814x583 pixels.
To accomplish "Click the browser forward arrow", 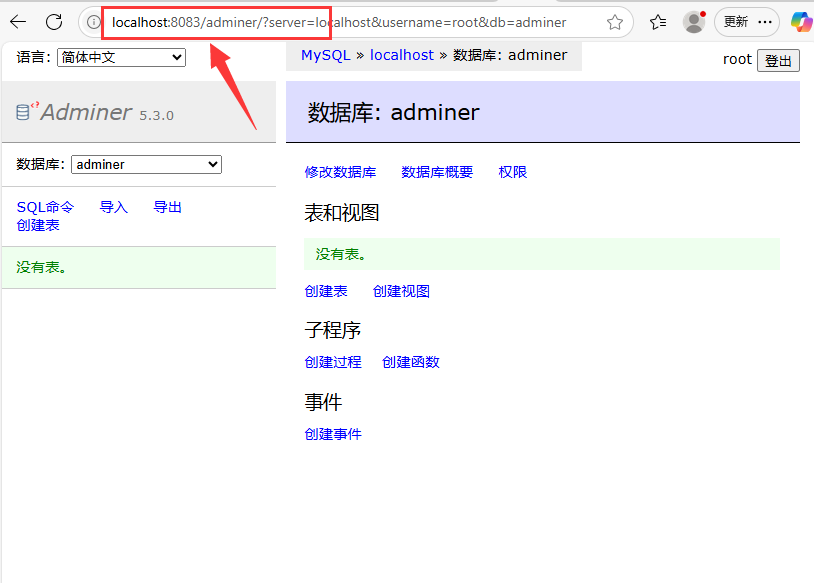I will tap(38, 21).
